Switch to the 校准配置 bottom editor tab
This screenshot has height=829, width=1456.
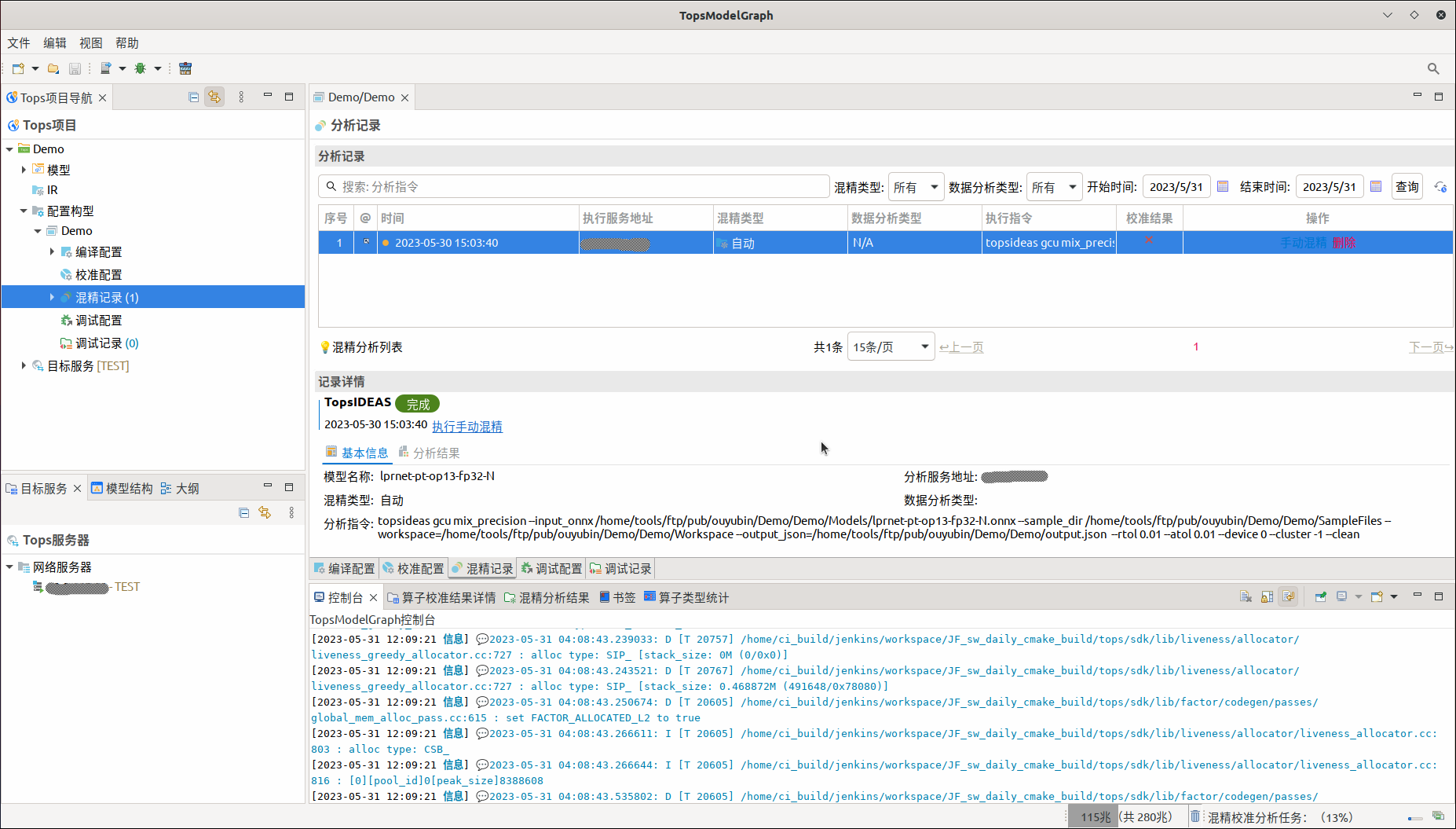pos(413,568)
